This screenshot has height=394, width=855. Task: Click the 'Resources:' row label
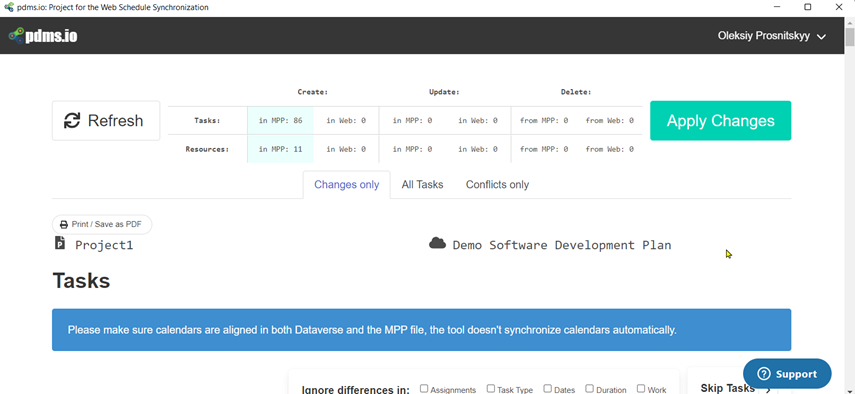(207, 149)
